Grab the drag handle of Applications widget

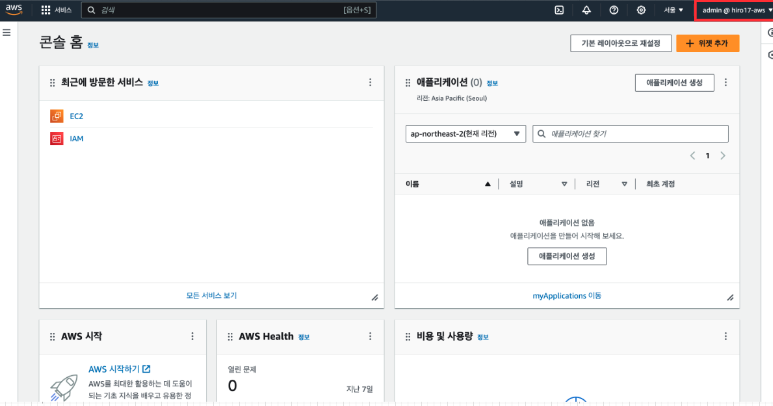coord(408,83)
